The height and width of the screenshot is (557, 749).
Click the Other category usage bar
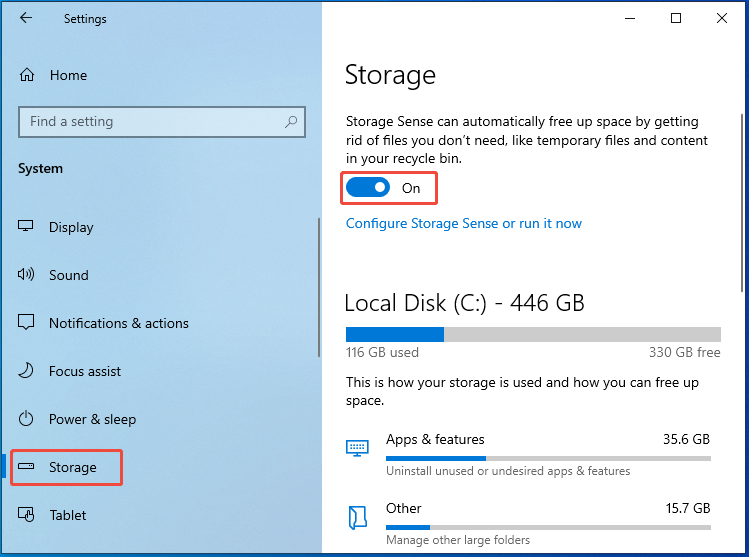click(548, 527)
